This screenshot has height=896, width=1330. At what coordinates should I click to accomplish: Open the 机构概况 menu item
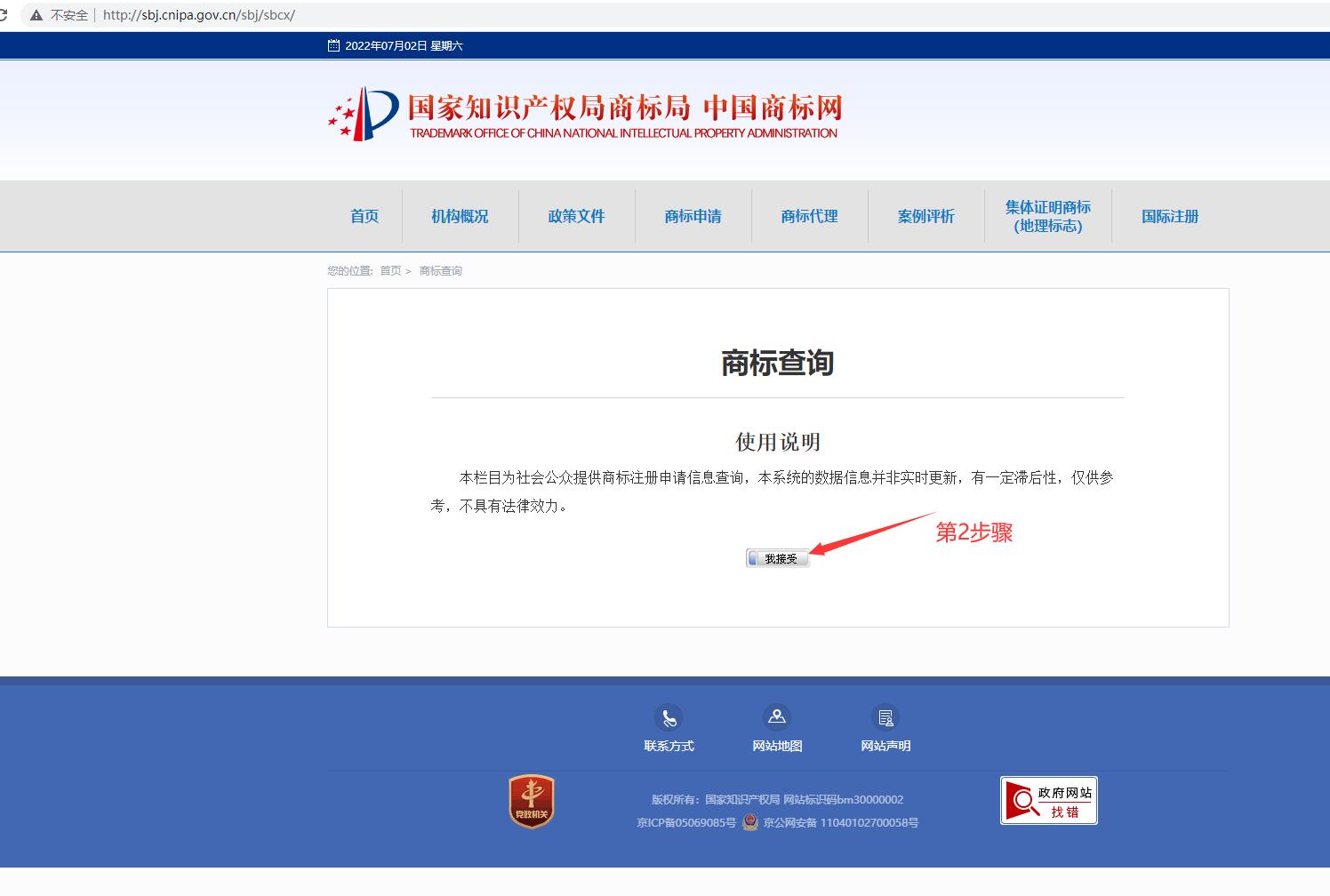pyautogui.click(x=460, y=216)
